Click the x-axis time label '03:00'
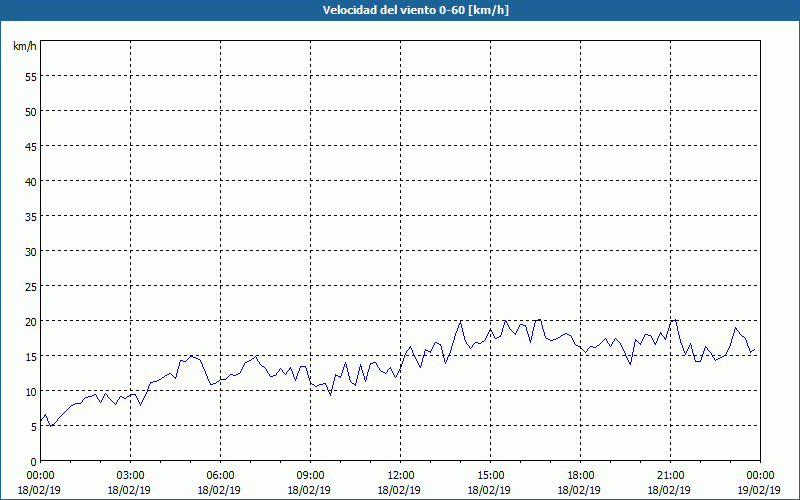800x500 pixels. pyautogui.click(x=131, y=476)
